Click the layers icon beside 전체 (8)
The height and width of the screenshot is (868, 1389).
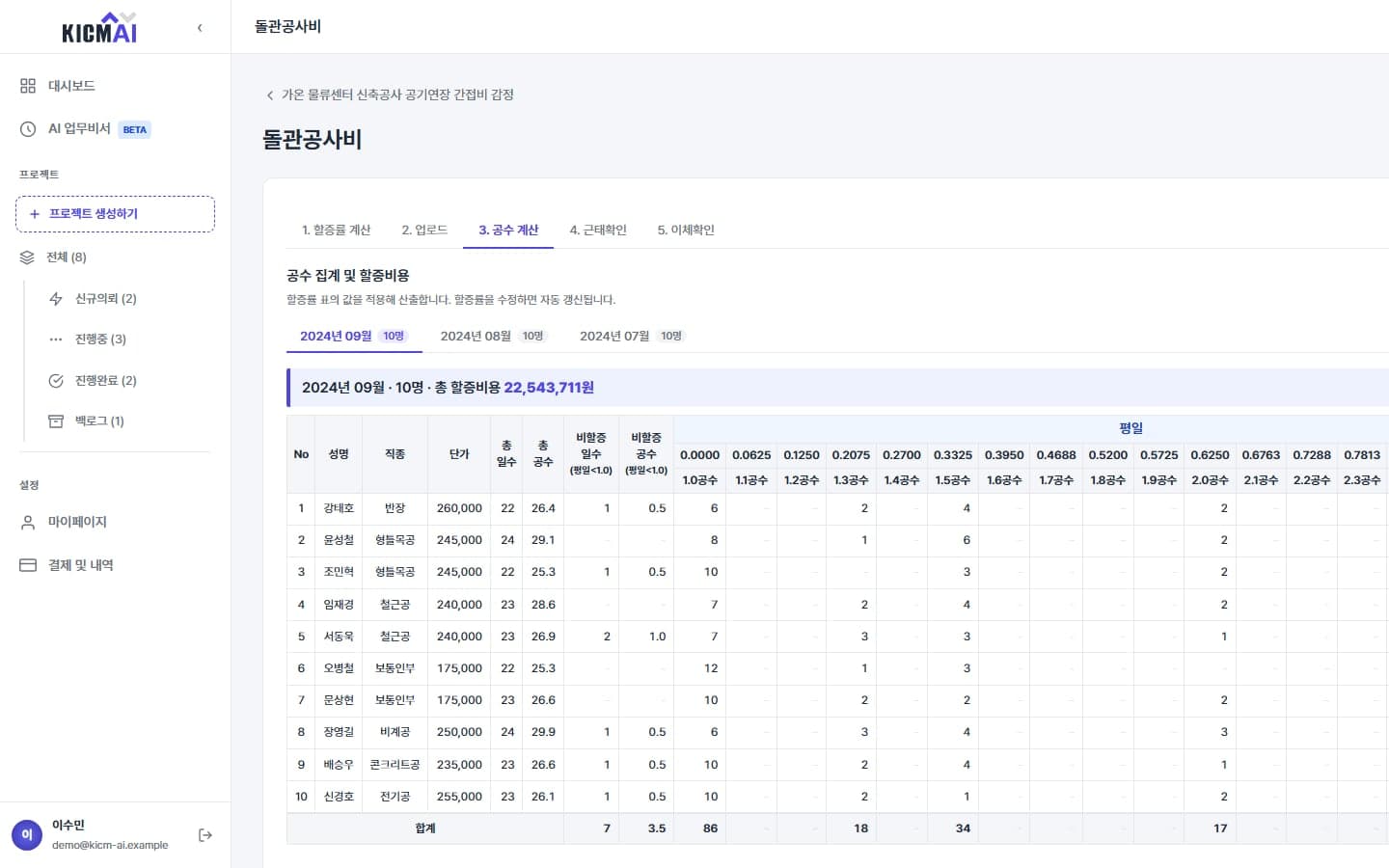[27, 258]
